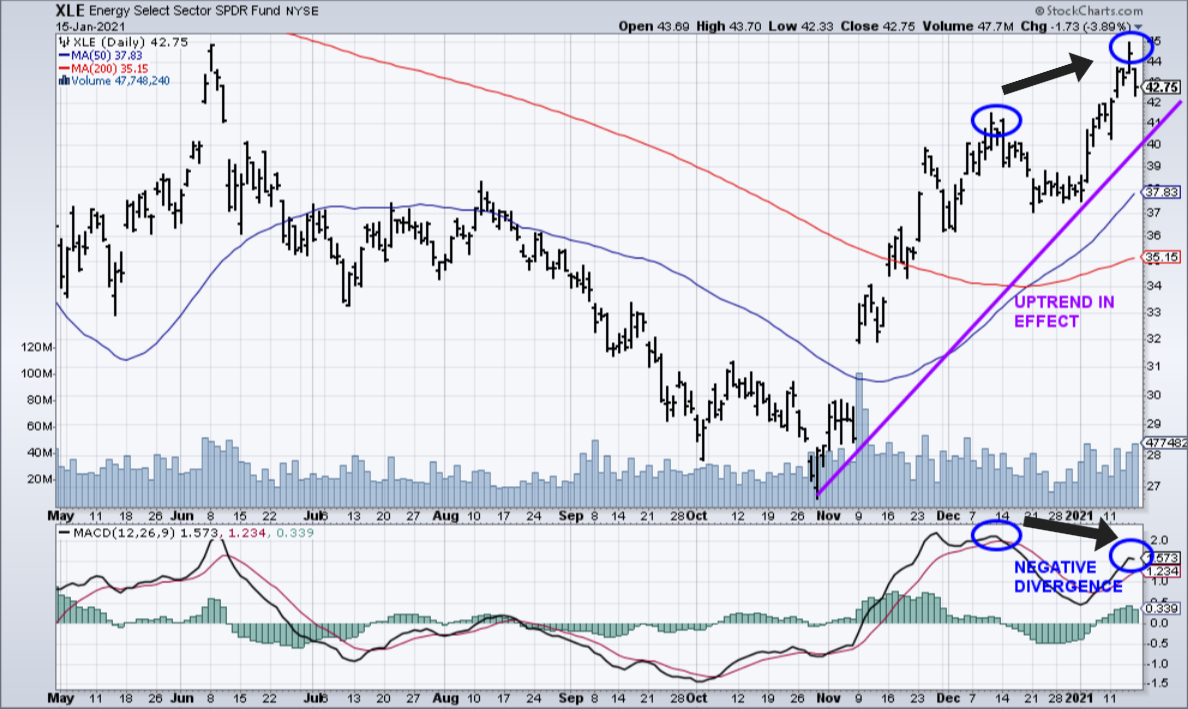
Task: Click the 100M label on the volume axis
Action: tap(37, 373)
